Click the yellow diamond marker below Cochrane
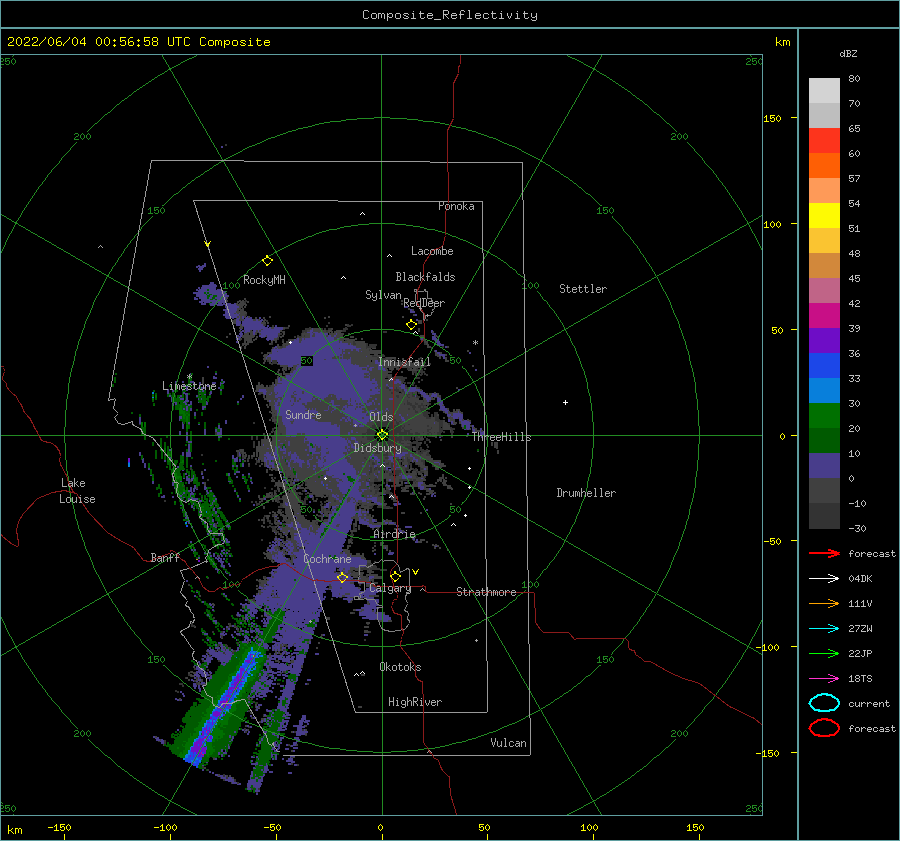Screen dimensions: 900x841 click(x=342, y=577)
